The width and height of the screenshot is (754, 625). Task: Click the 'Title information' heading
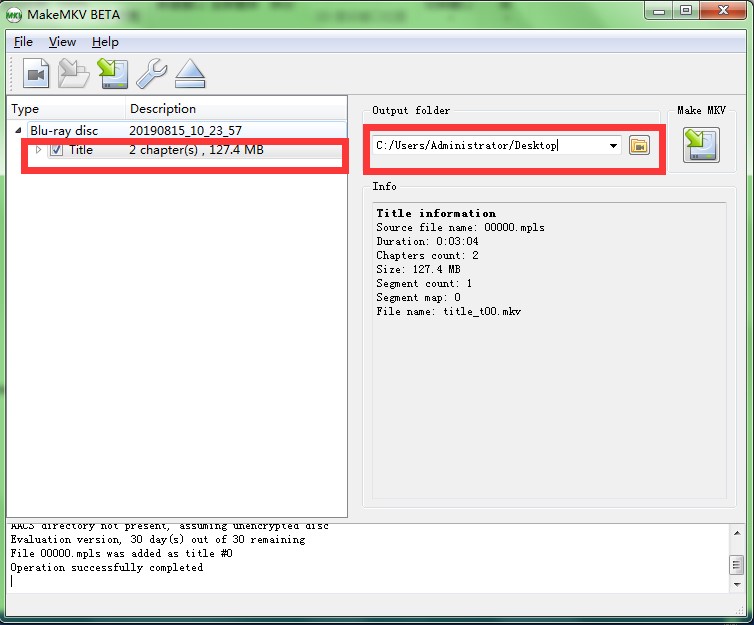[436, 213]
